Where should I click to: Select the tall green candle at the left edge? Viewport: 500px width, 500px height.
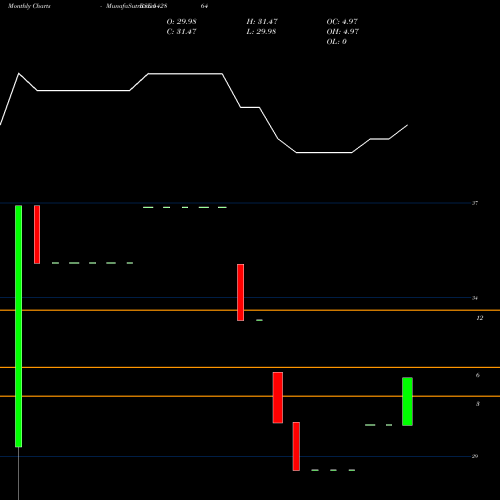19,326
